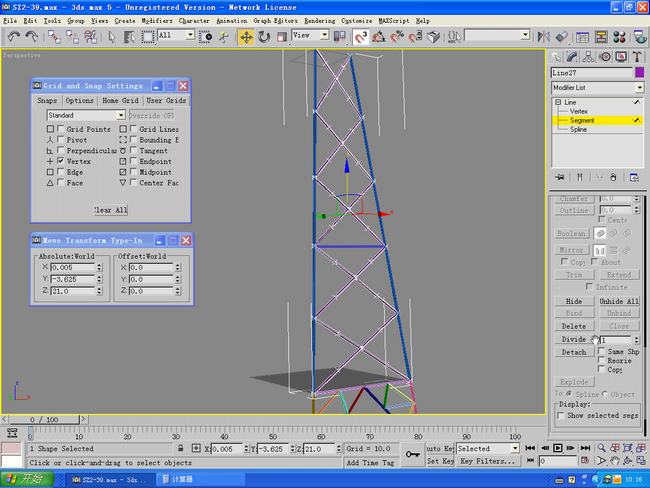
Task: Open the Select by Name dialog
Action: click(129, 37)
